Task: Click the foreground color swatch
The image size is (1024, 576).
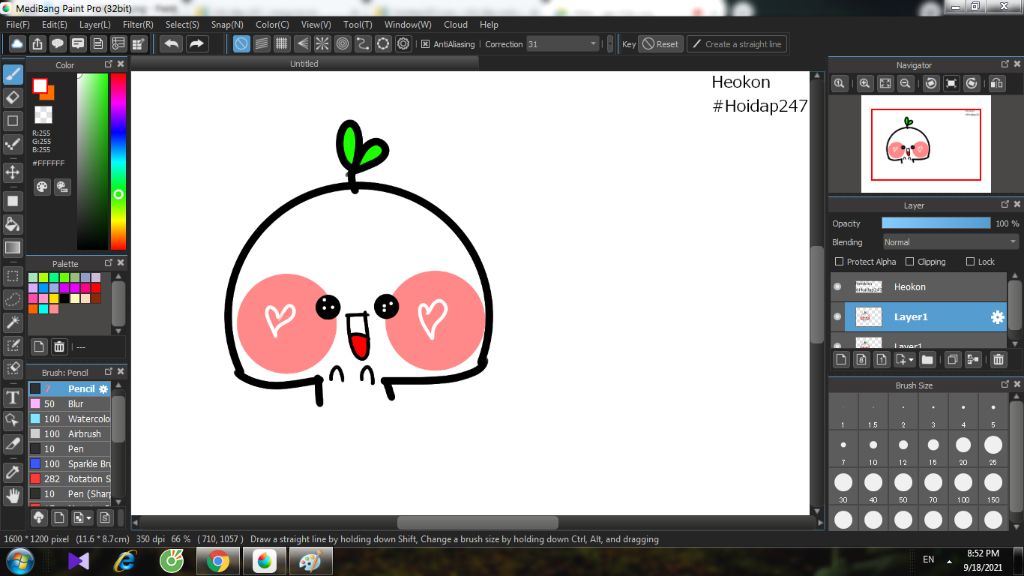Action: coord(40,86)
